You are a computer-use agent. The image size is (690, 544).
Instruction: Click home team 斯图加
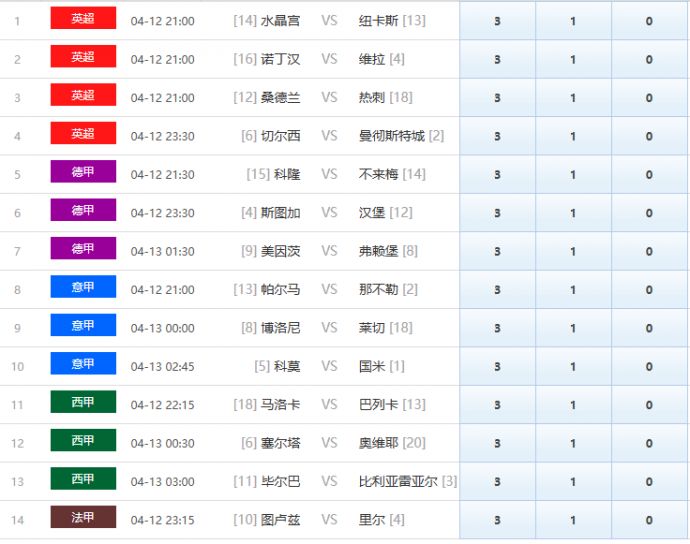click(280, 213)
